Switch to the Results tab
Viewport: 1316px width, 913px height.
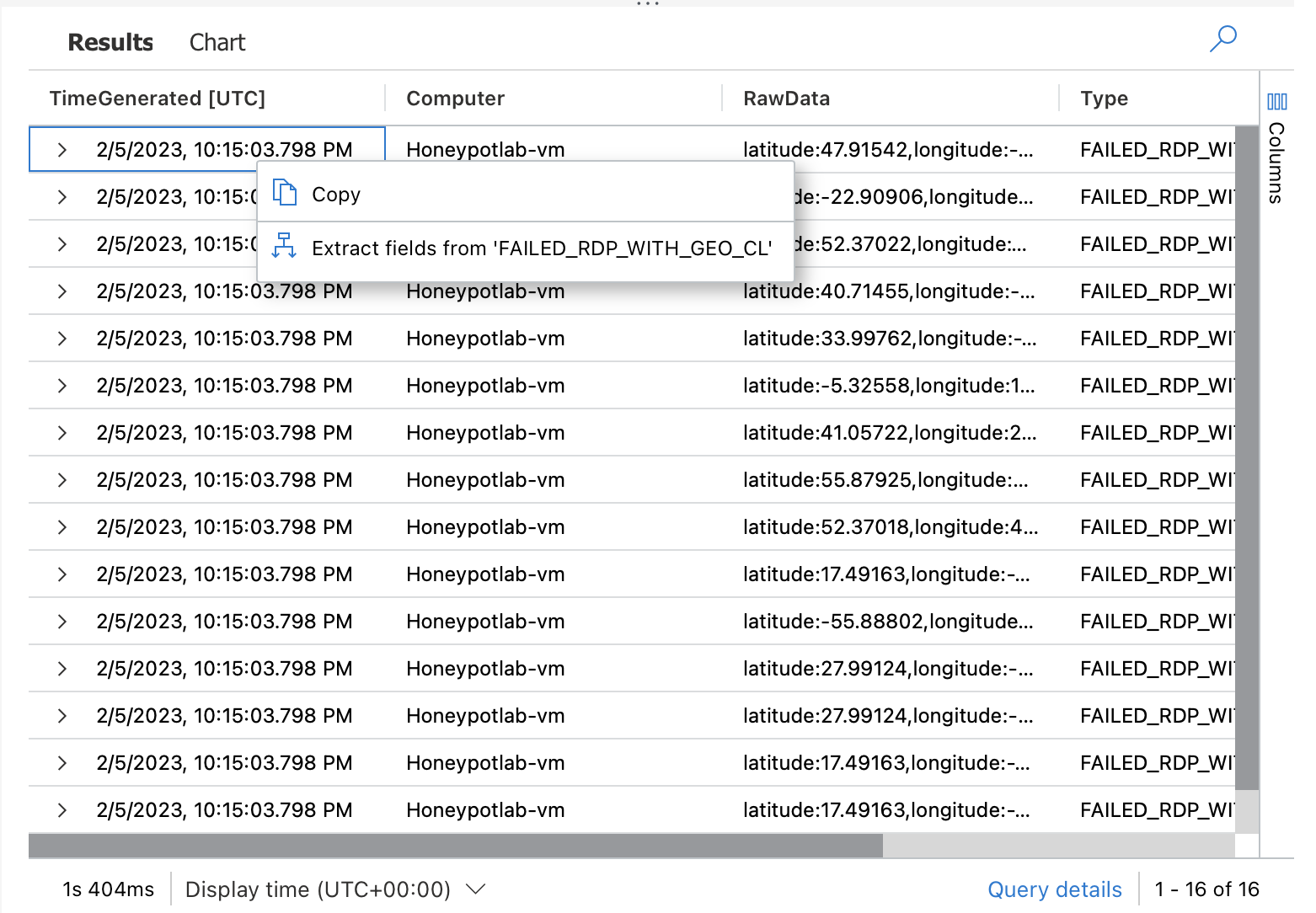[x=110, y=42]
